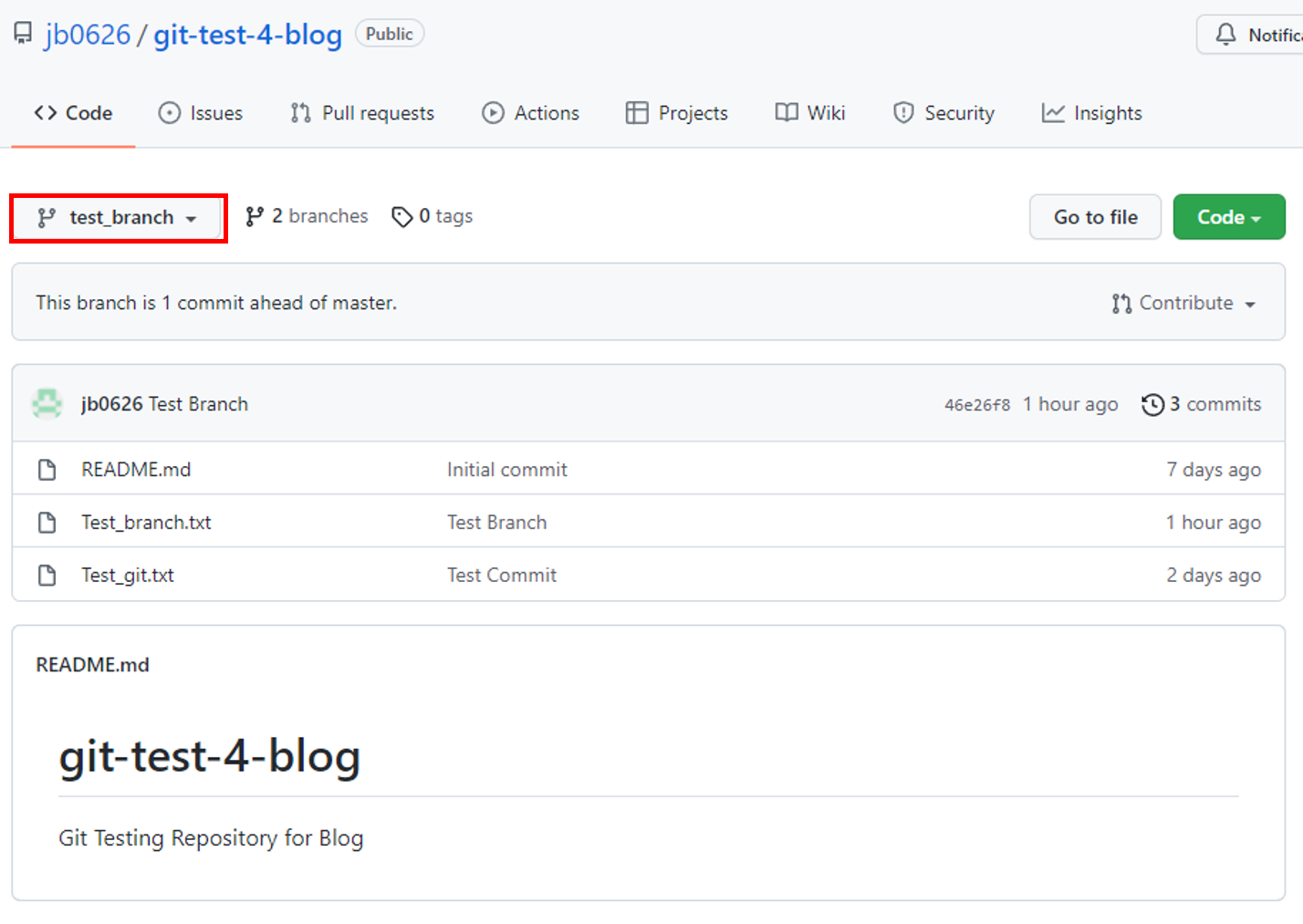Click the file icon beside Test_git.txt
Viewport: 1303px width, 924px height.
pyautogui.click(x=47, y=576)
